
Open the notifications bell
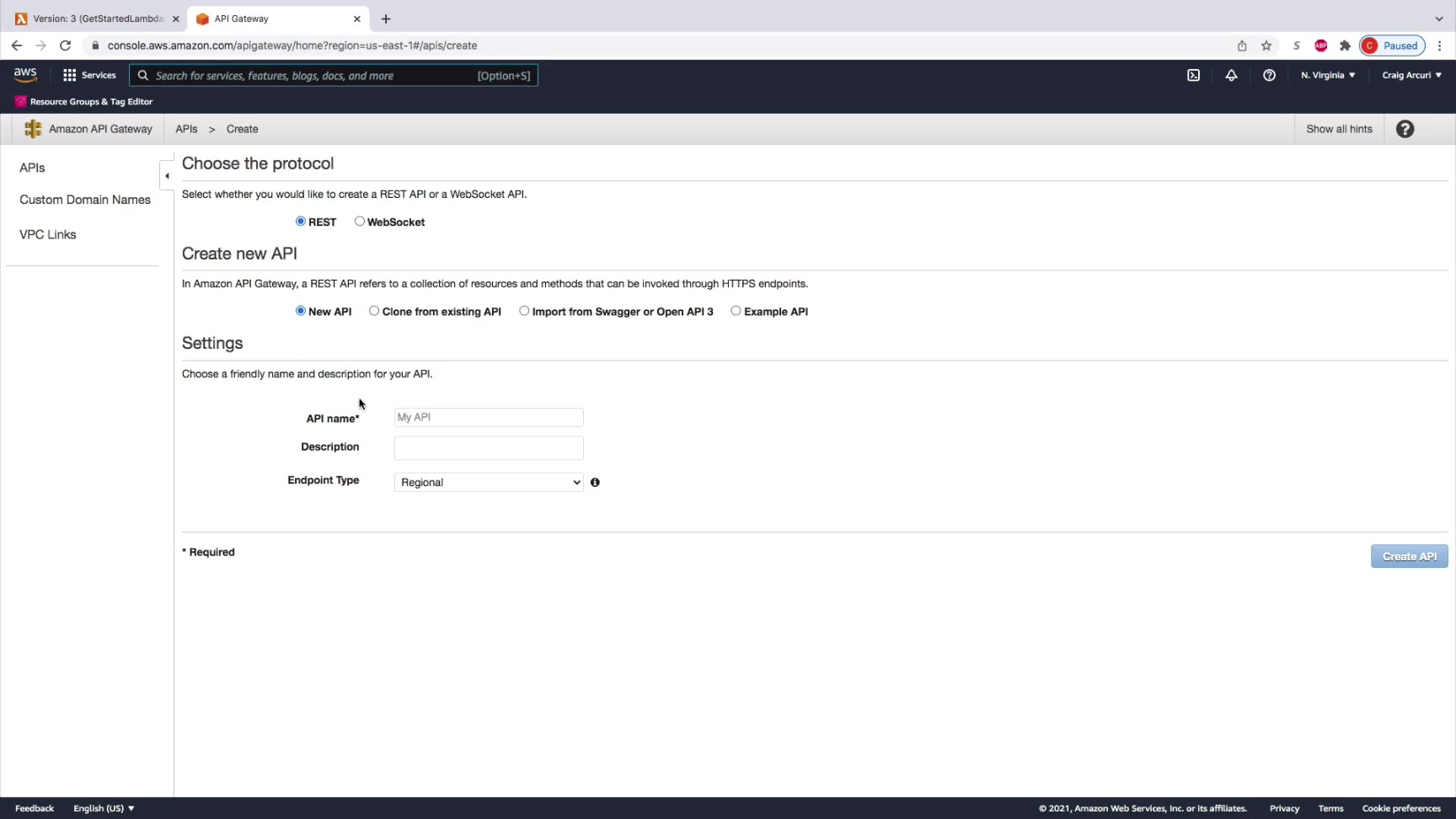pyautogui.click(x=1231, y=75)
